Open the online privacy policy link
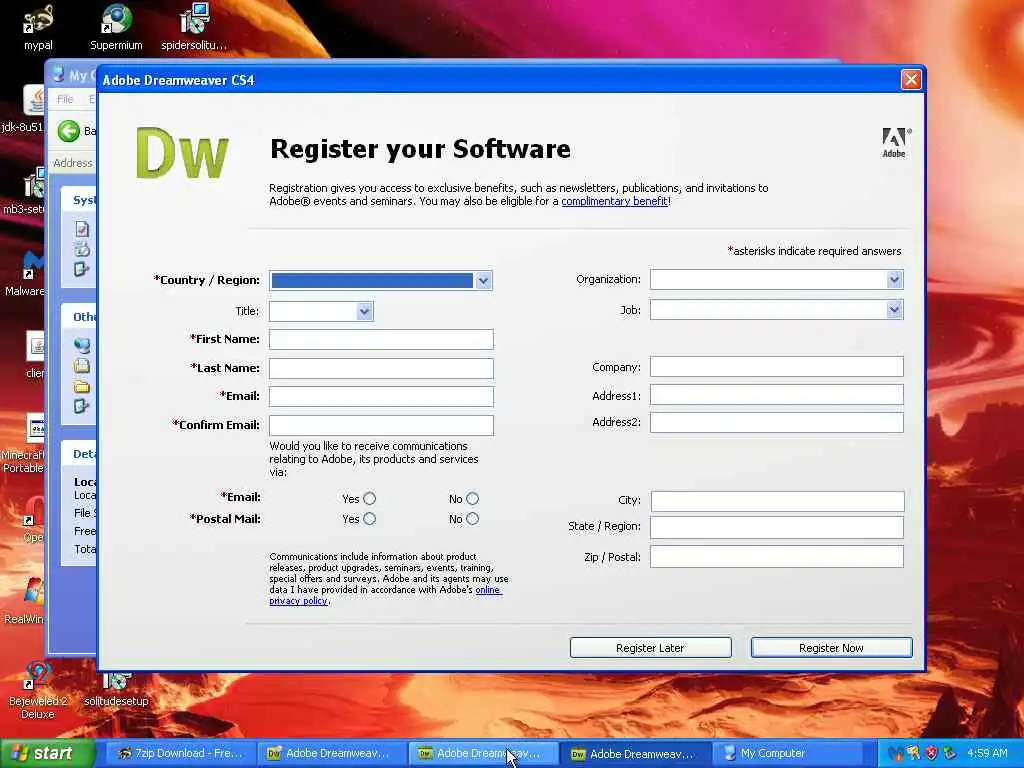The width and height of the screenshot is (1024, 768). point(385,595)
